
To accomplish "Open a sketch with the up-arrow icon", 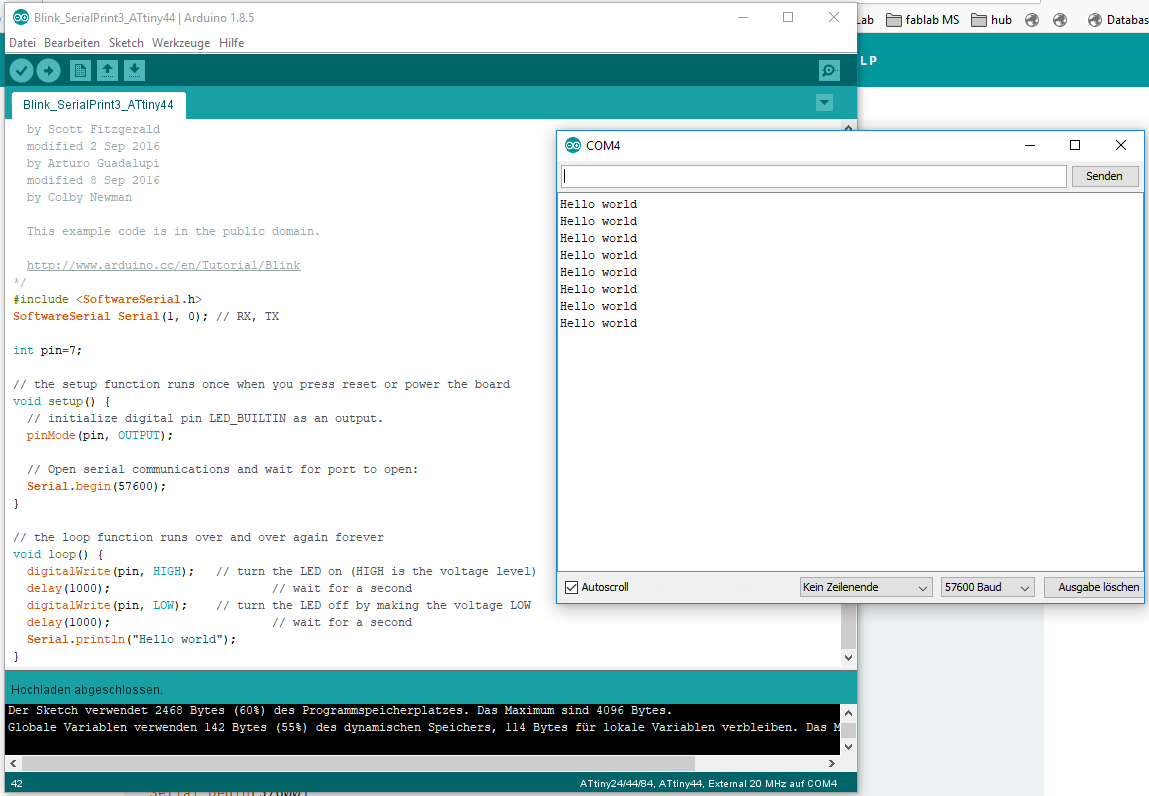I will tap(107, 70).
